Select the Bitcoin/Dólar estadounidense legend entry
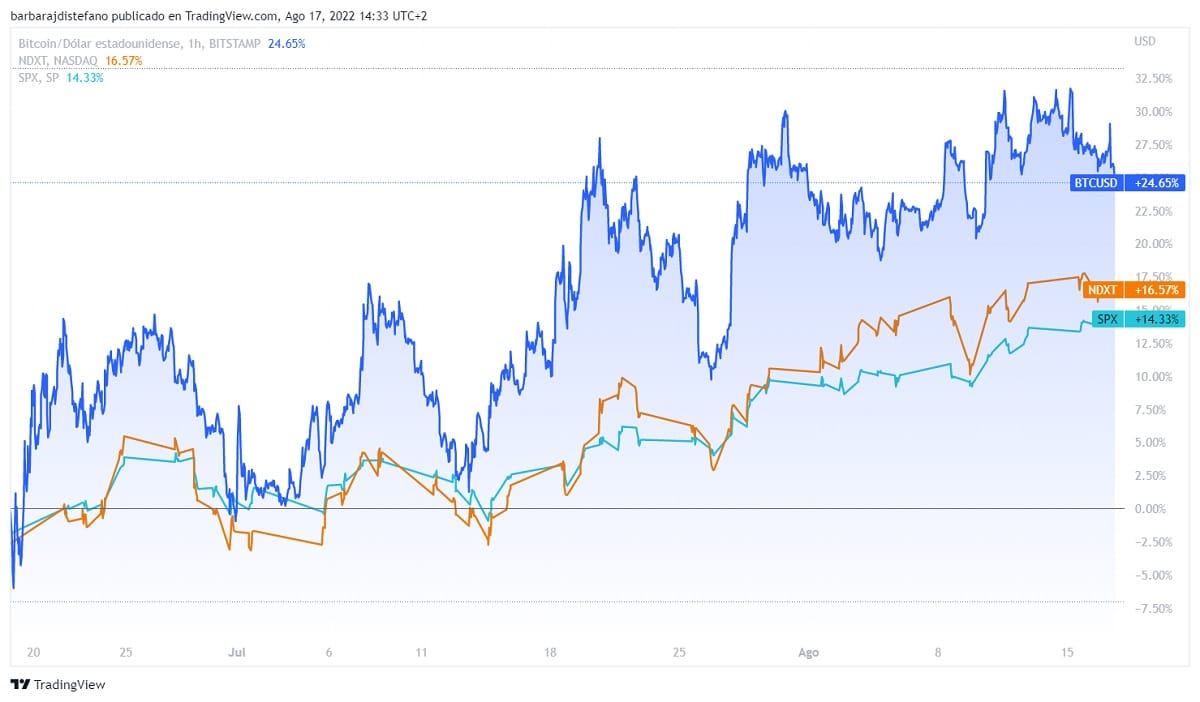This screenshot has height=702, width=1200. coord(100,44)
